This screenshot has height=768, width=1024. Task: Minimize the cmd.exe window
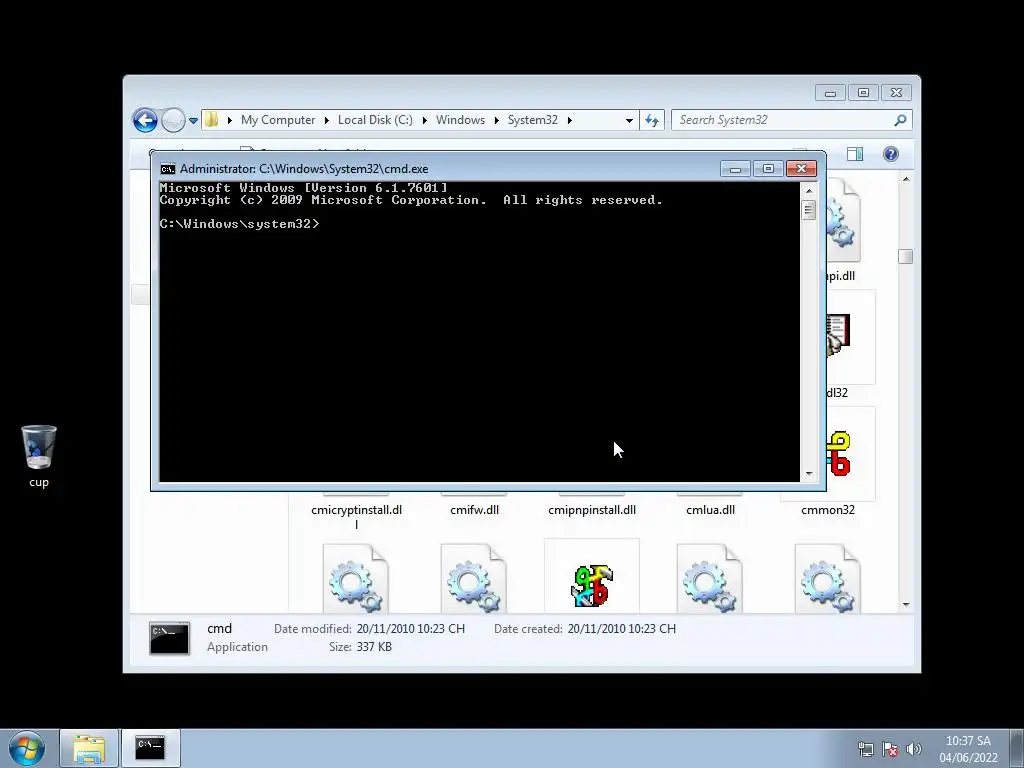point(735,169)
